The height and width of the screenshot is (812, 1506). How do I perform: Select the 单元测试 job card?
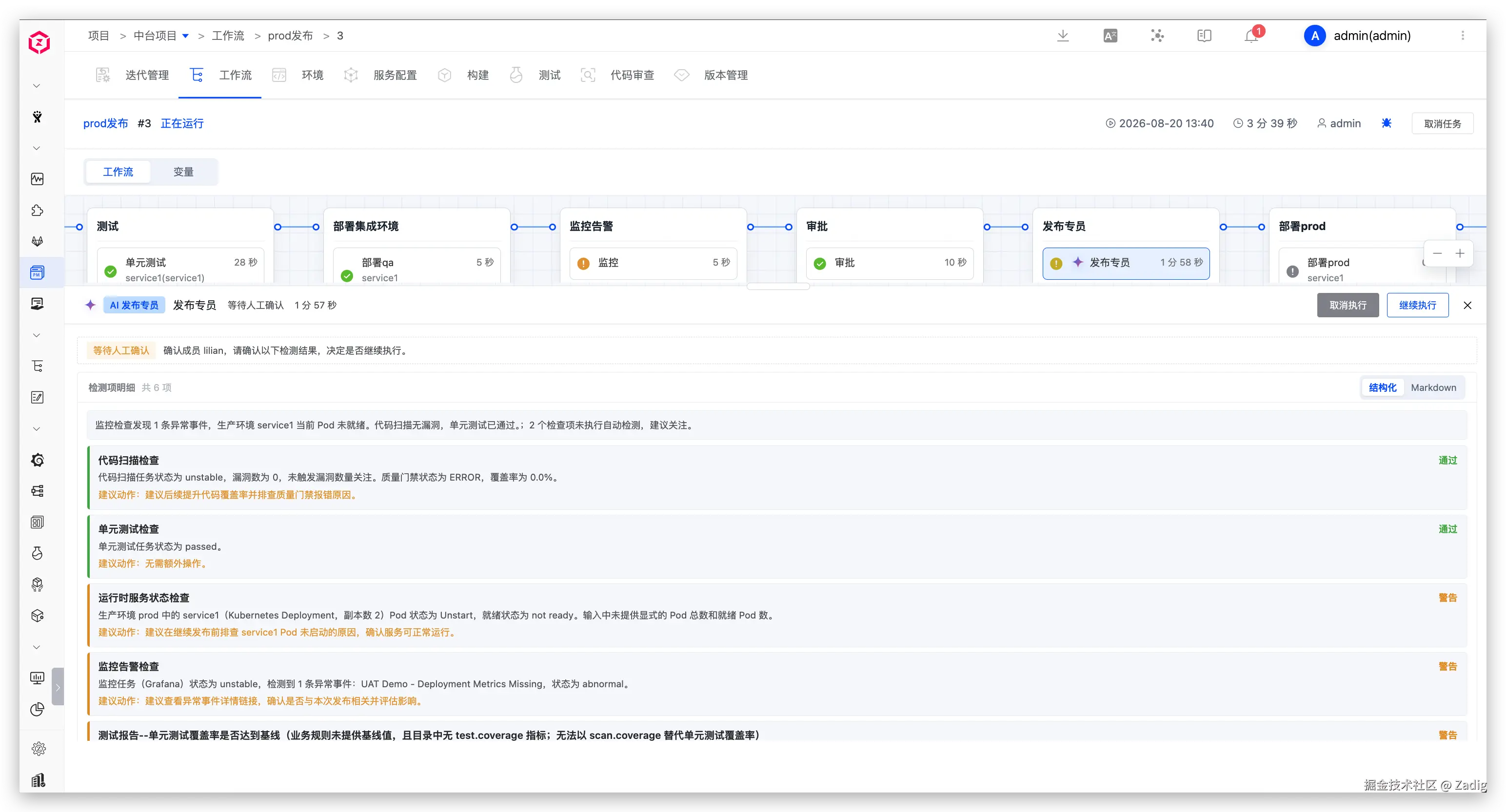(180, 266)
